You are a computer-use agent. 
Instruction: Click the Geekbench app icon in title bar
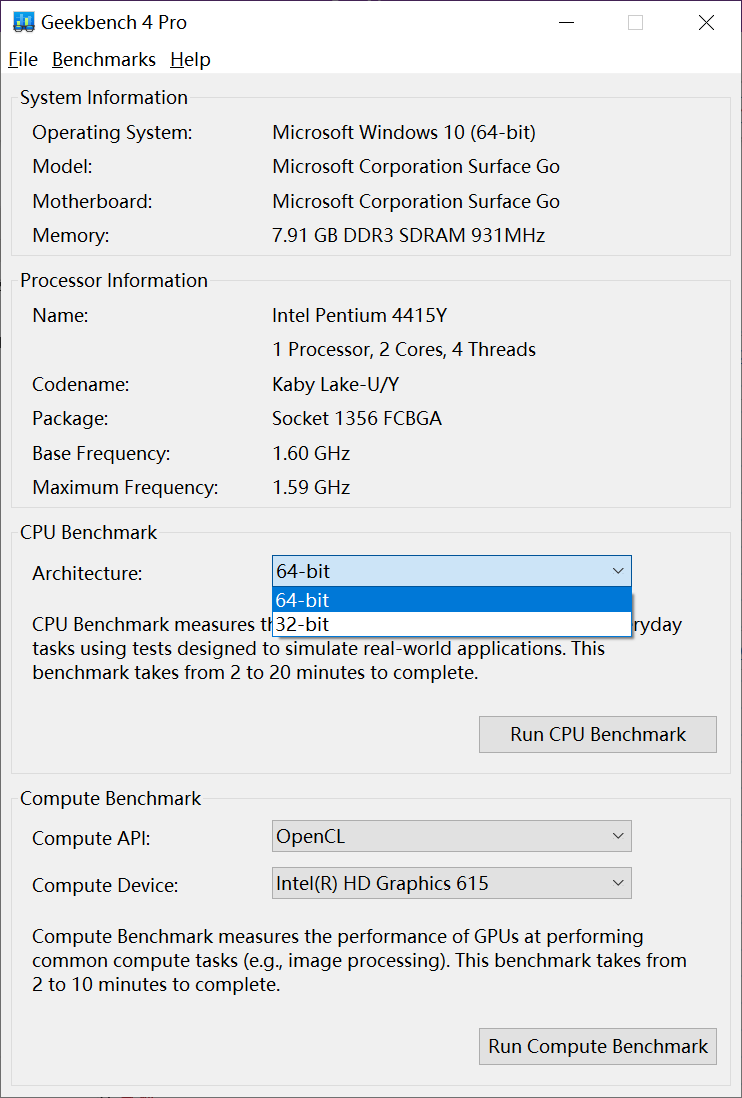(24, 22)
